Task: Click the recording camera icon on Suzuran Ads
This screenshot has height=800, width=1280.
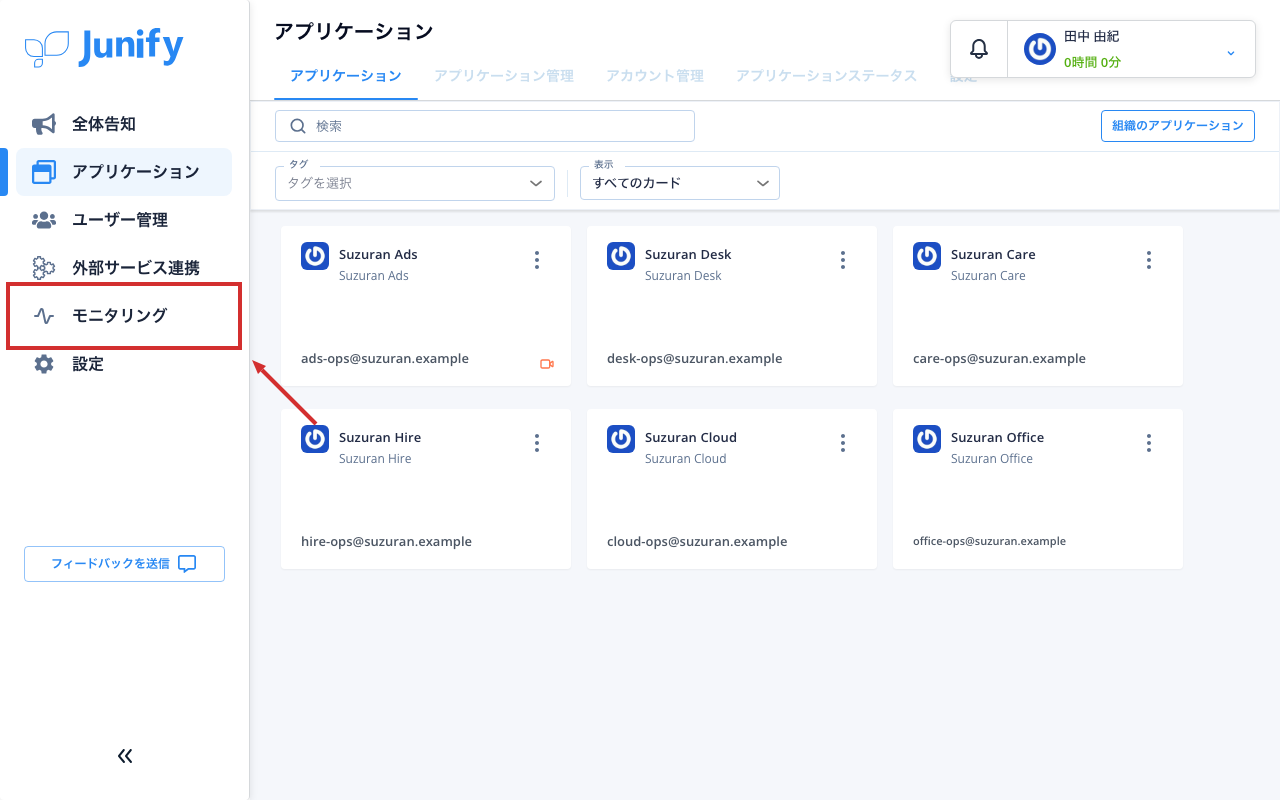Action: [547, 364]
